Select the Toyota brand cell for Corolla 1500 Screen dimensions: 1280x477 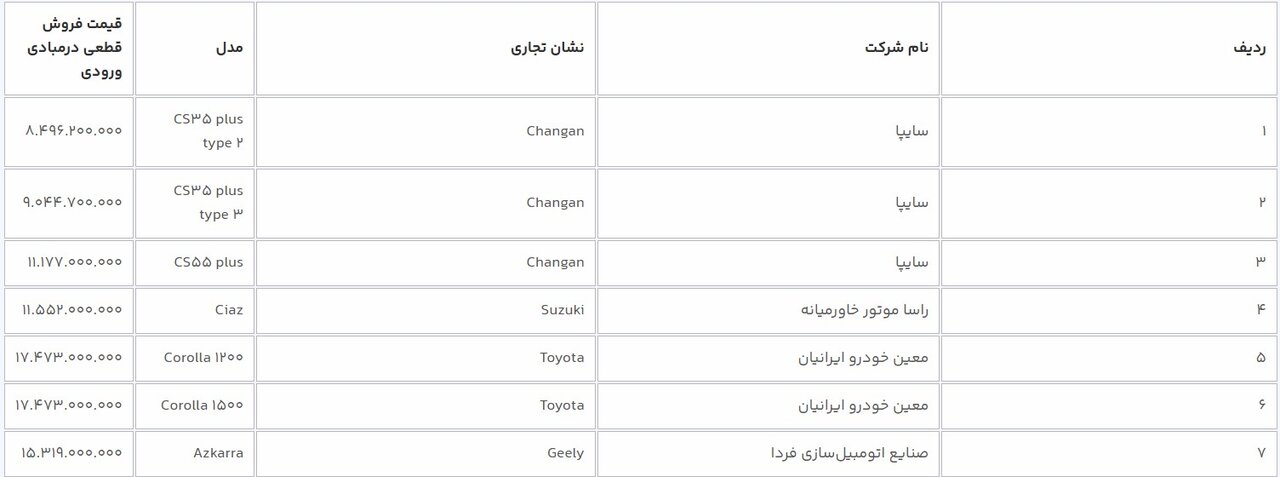click(561, 405)
